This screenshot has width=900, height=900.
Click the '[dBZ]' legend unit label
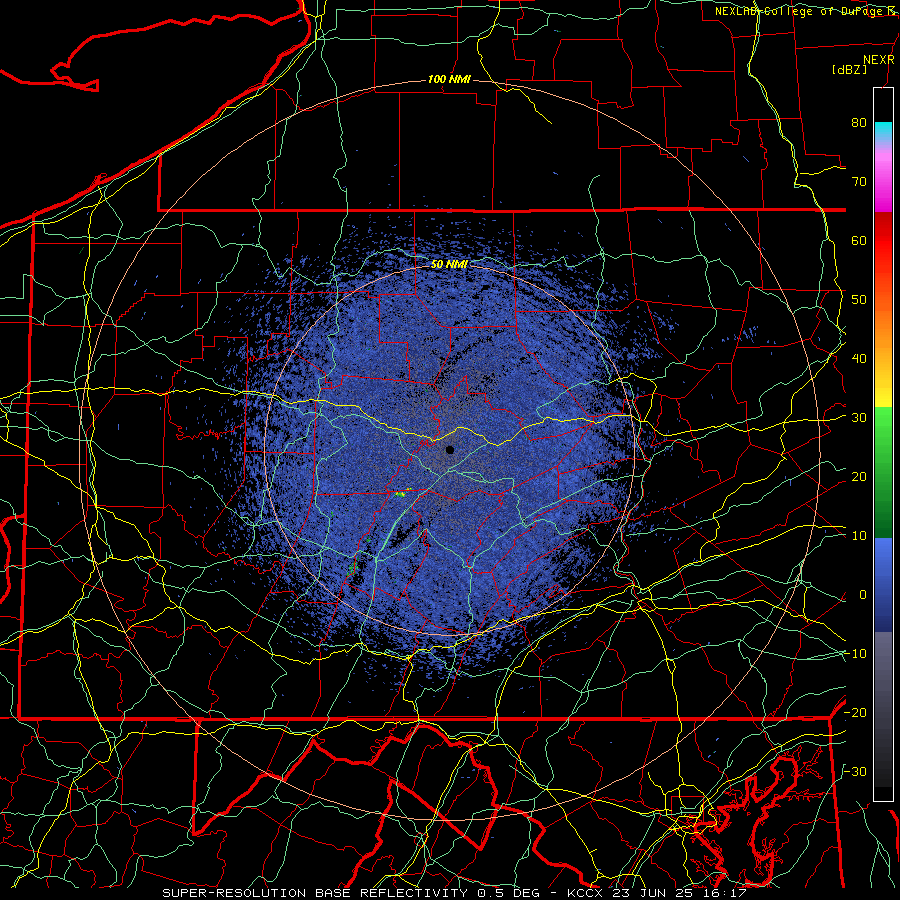click(849, 69)
